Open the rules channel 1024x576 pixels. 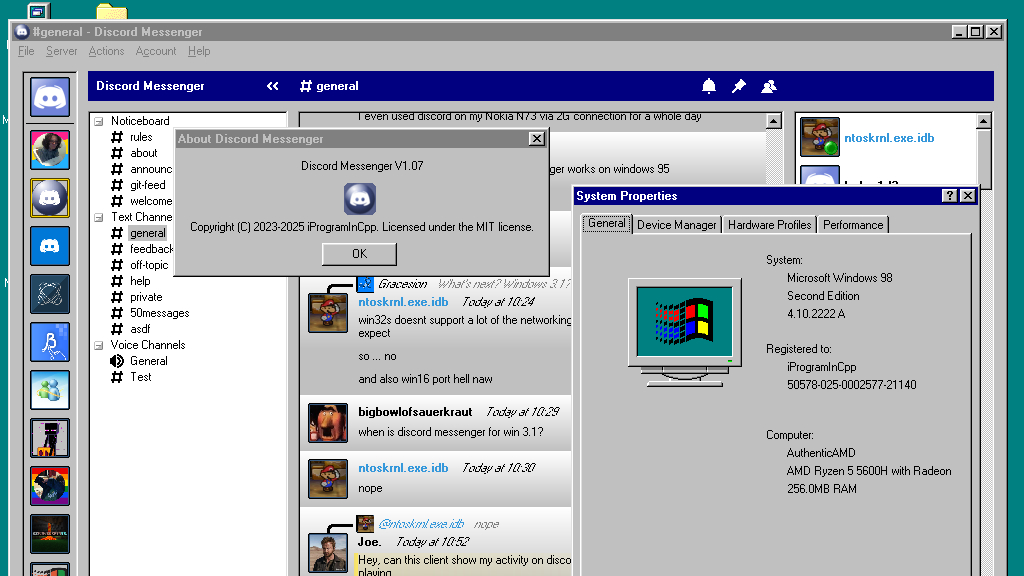tap(140, 137)
